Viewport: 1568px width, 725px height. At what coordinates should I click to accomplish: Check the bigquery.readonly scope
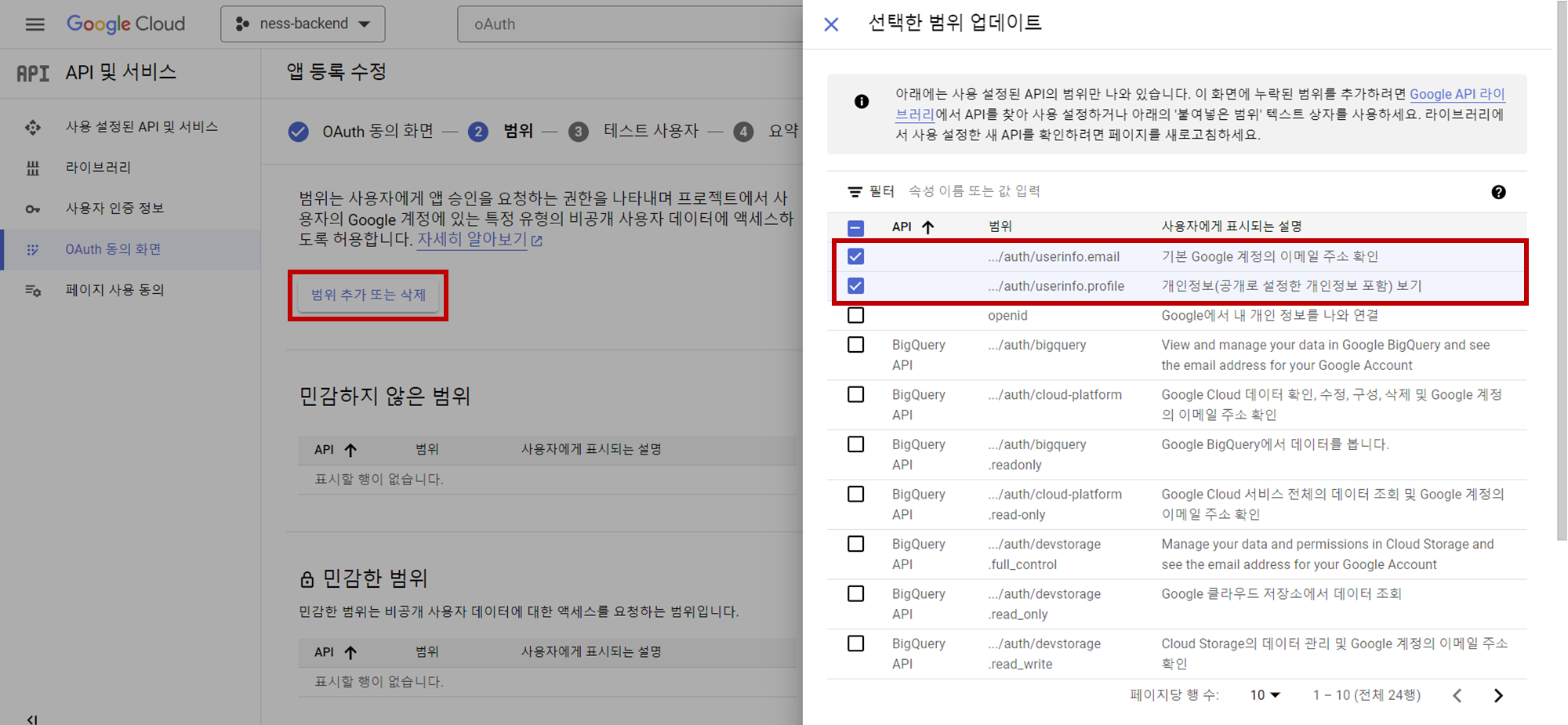click(x=855, y=444)
